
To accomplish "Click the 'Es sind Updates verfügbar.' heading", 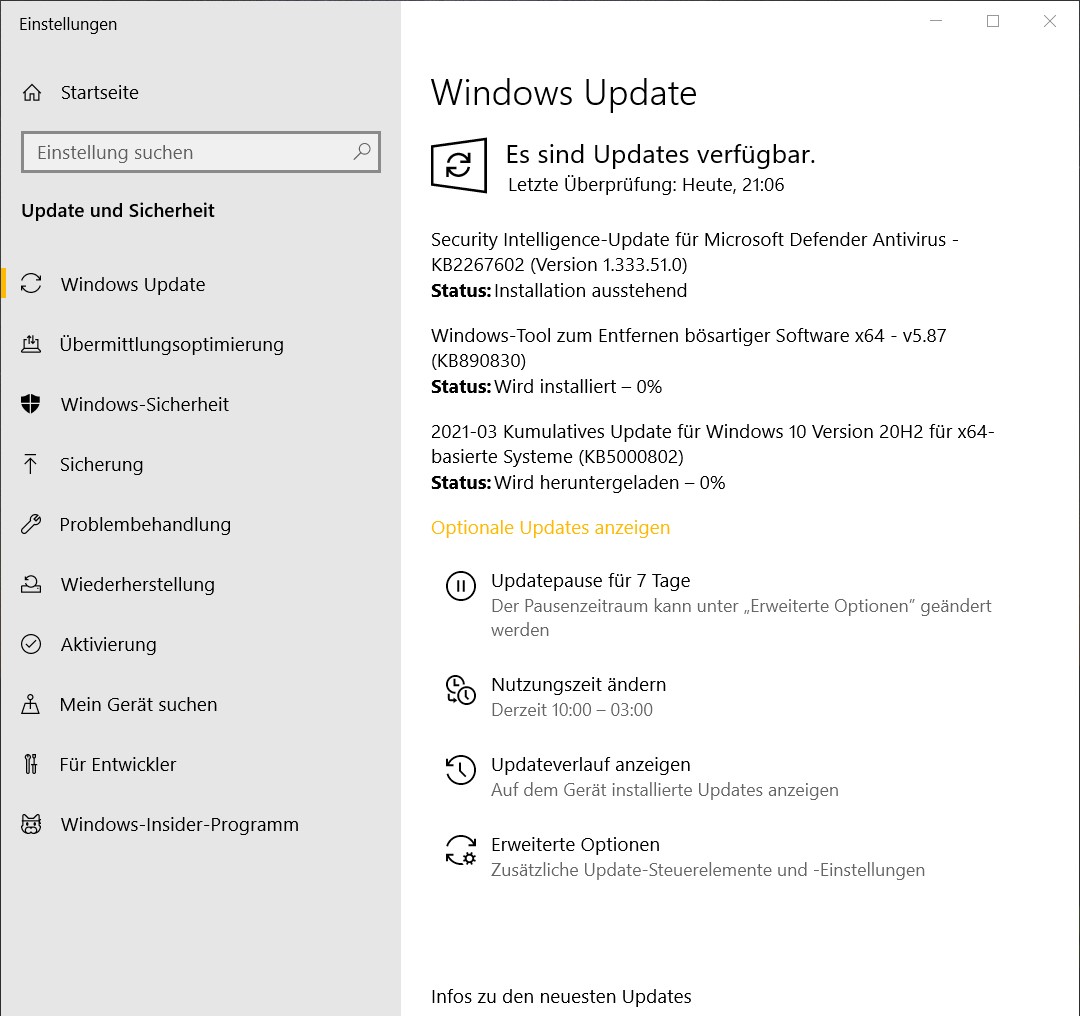I will [x=661, y=154].
